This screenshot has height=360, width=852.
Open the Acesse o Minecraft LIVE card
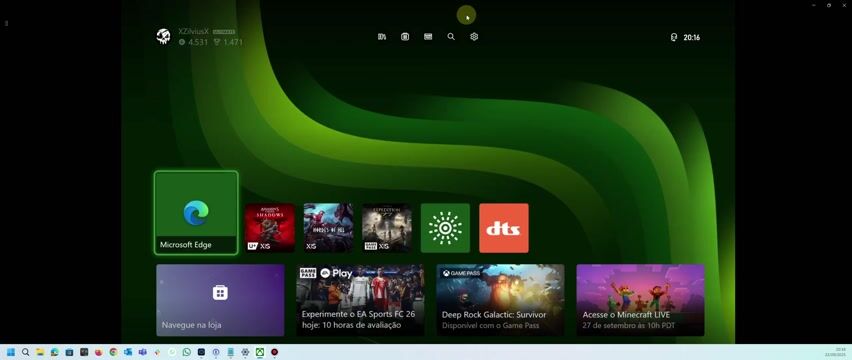[x=641, y=300]
